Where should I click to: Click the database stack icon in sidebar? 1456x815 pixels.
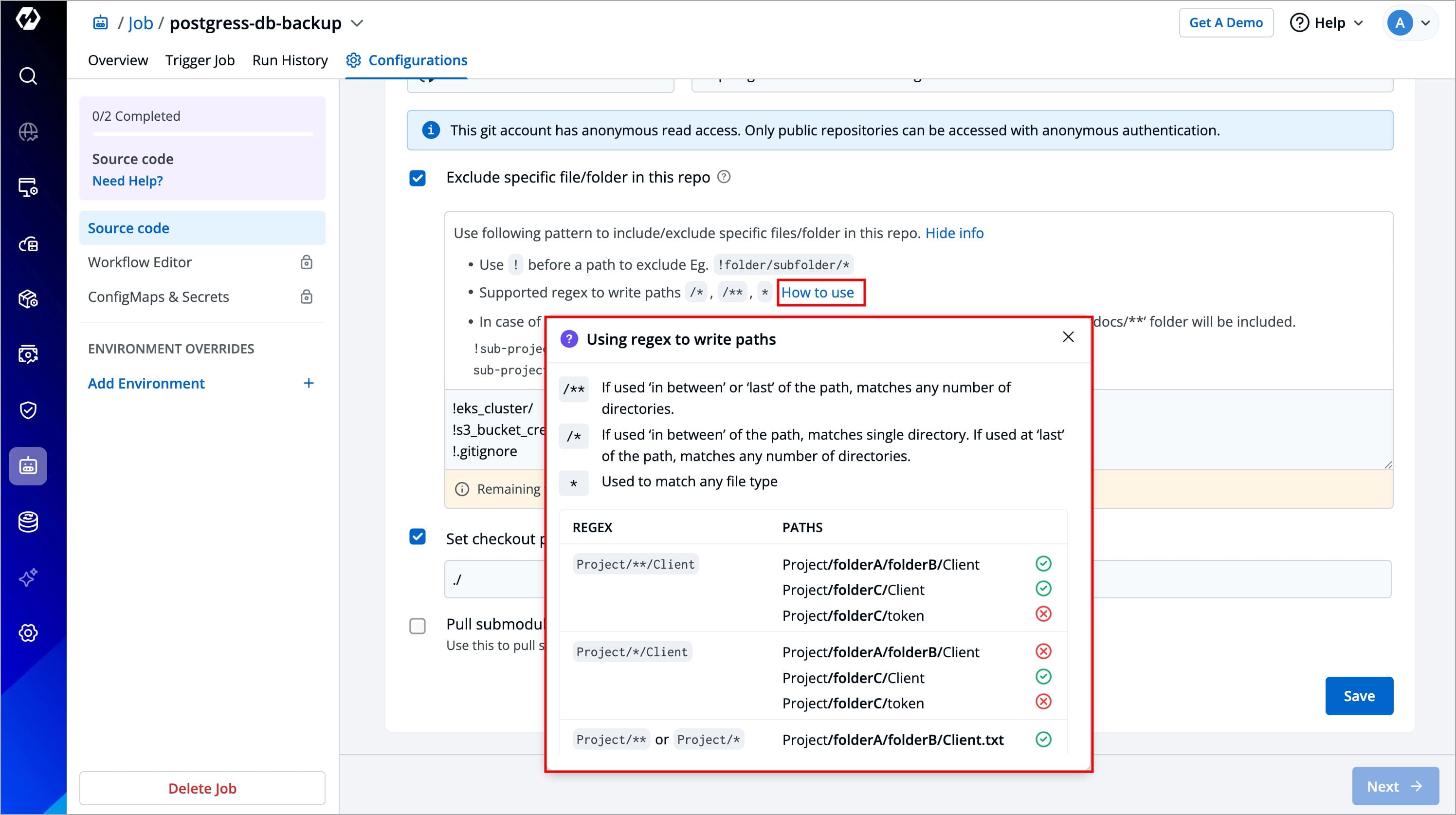(28, 521)
